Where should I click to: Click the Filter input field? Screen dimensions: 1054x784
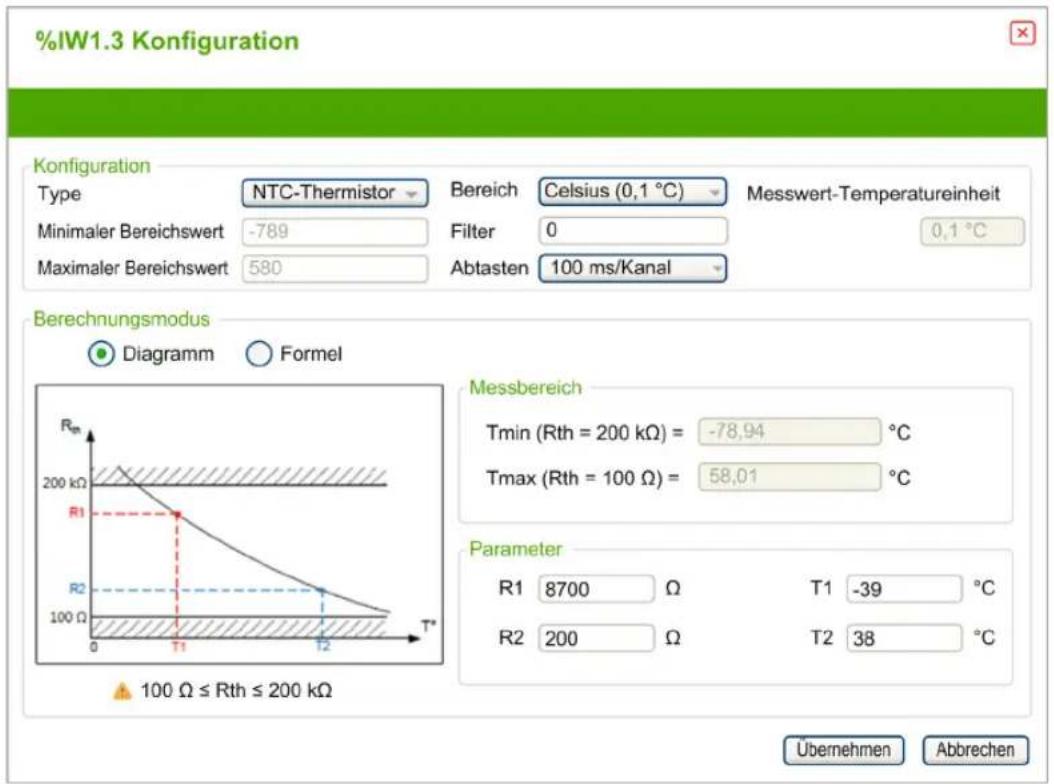coord(633,231)
